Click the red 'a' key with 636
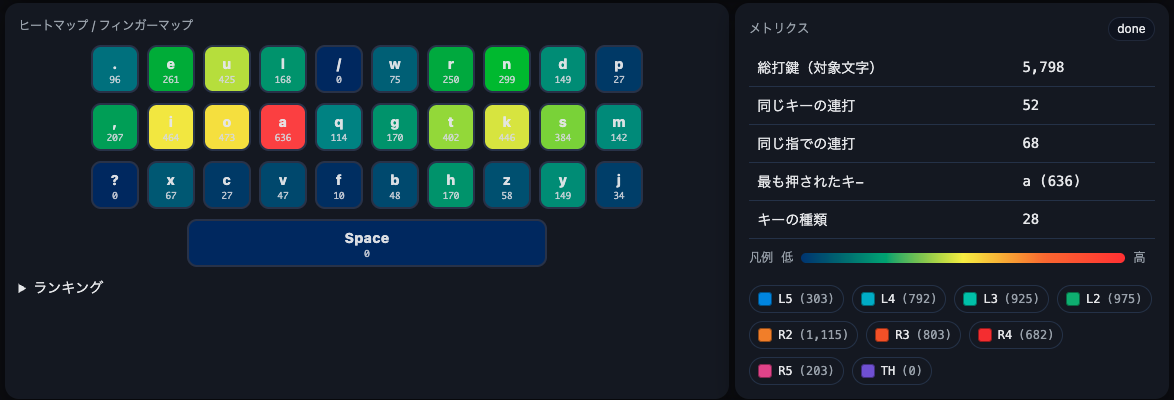1174x400 pixels. point(283,127)
